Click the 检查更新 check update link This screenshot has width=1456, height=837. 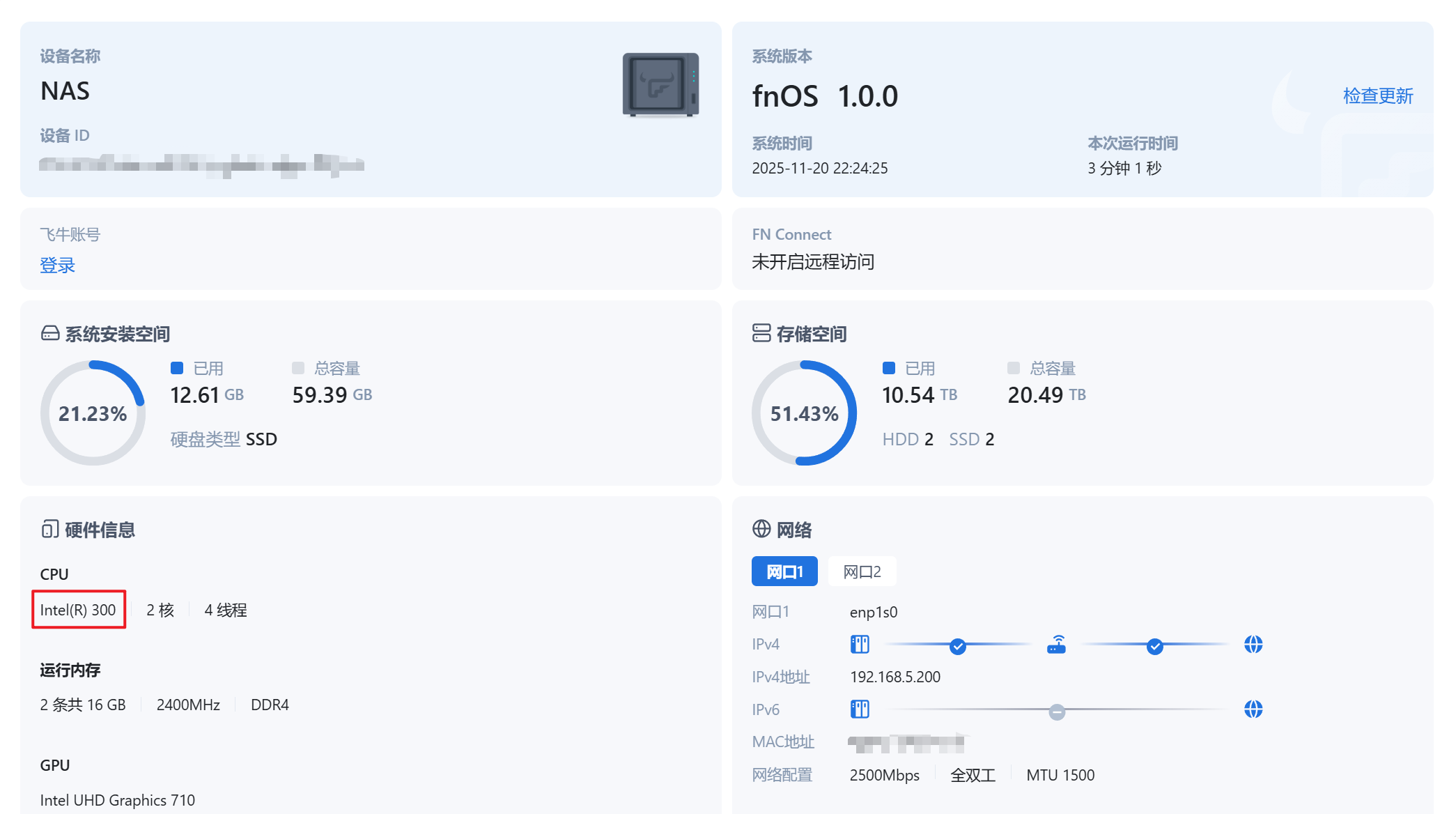click(1377, 95)
